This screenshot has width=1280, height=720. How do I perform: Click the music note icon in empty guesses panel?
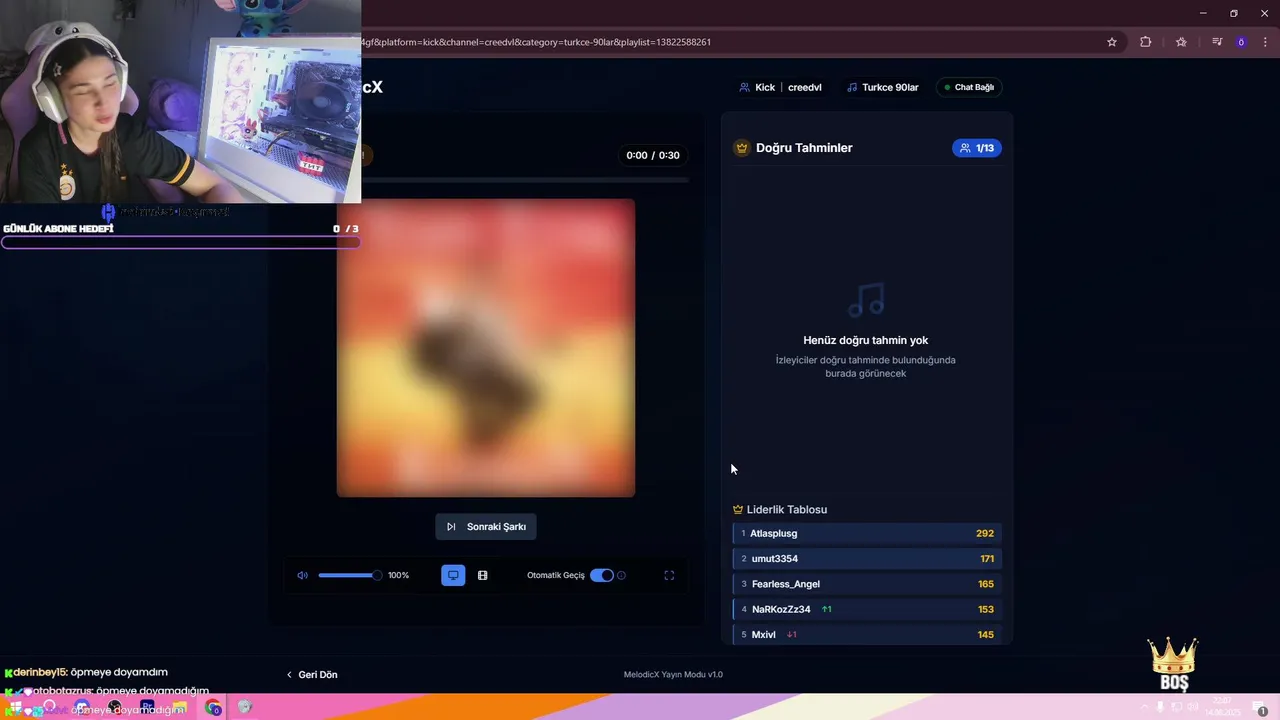tap(866, 300)
